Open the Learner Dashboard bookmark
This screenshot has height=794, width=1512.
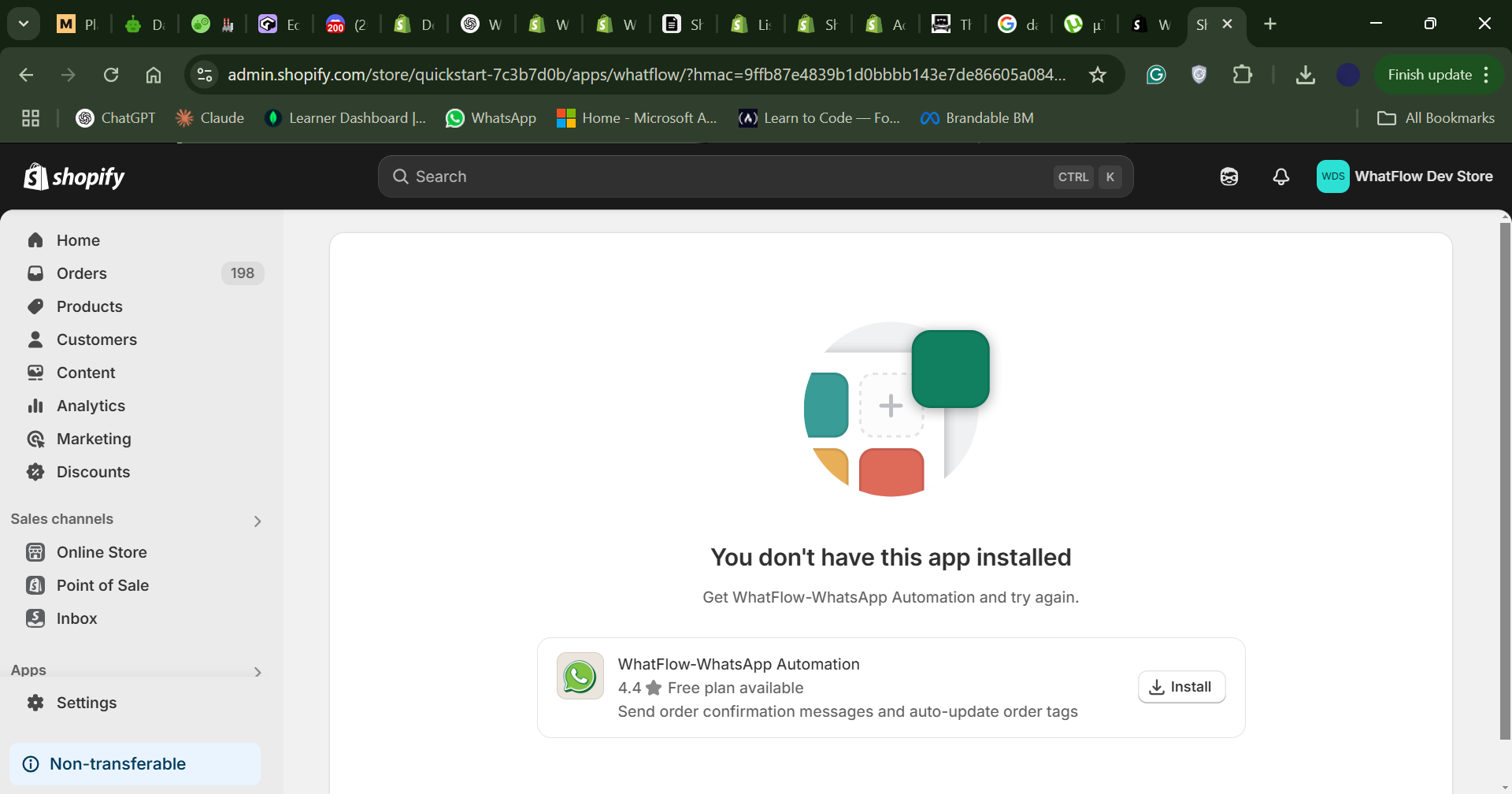pos(346,118)
